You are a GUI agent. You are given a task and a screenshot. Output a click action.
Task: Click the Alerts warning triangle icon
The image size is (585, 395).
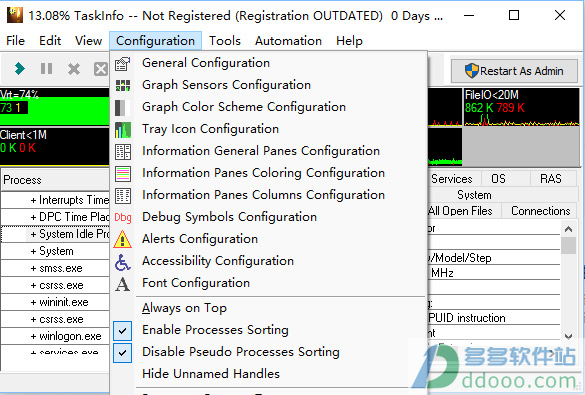(x=123, y=239)
